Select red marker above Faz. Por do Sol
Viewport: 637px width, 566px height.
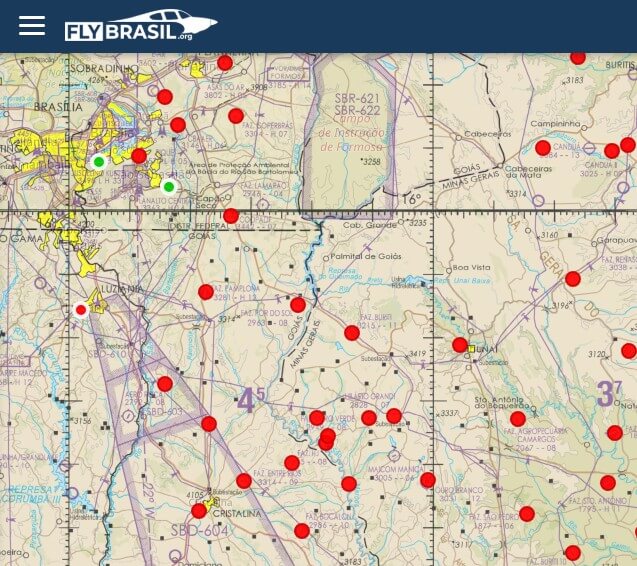pos(298,305)
